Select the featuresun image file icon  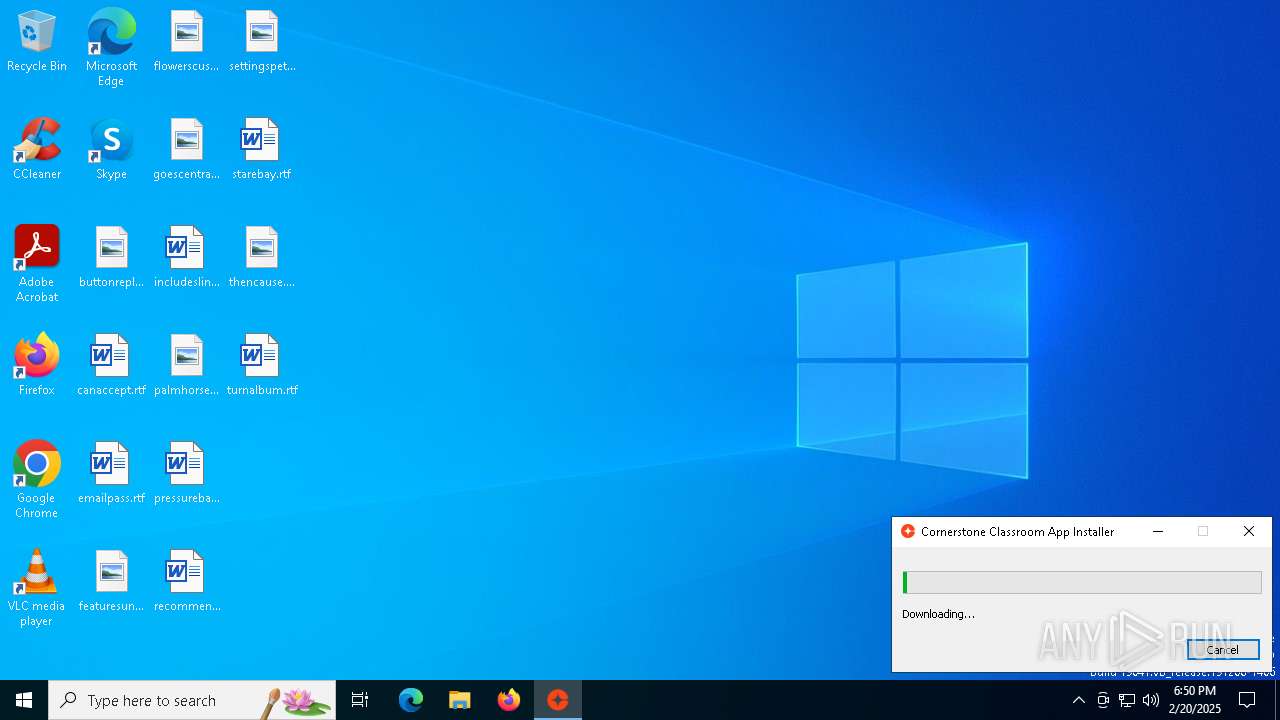click(x=111, y=582)
